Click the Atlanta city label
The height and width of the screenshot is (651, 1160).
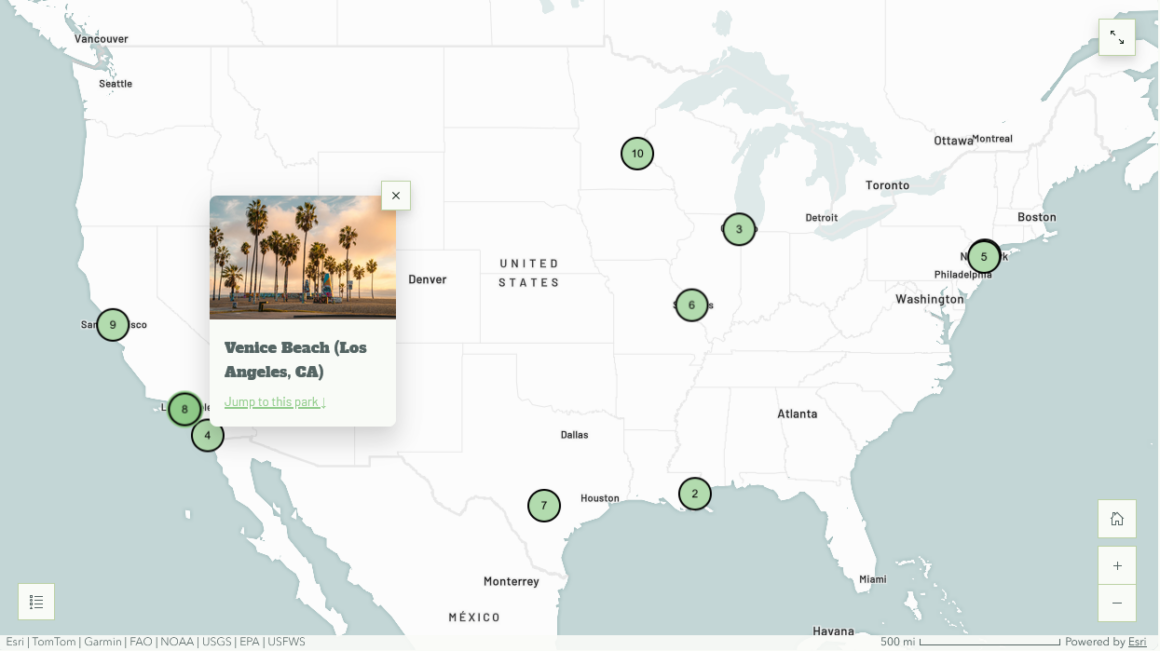pos(797,414)
